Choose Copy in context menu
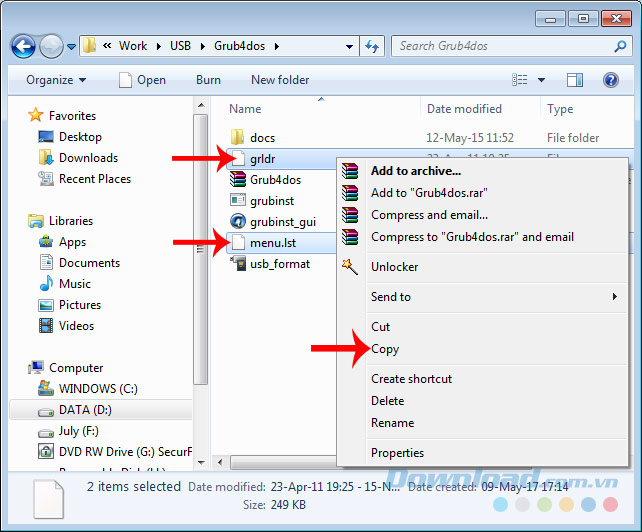642x532 pixels. point(385,349)
